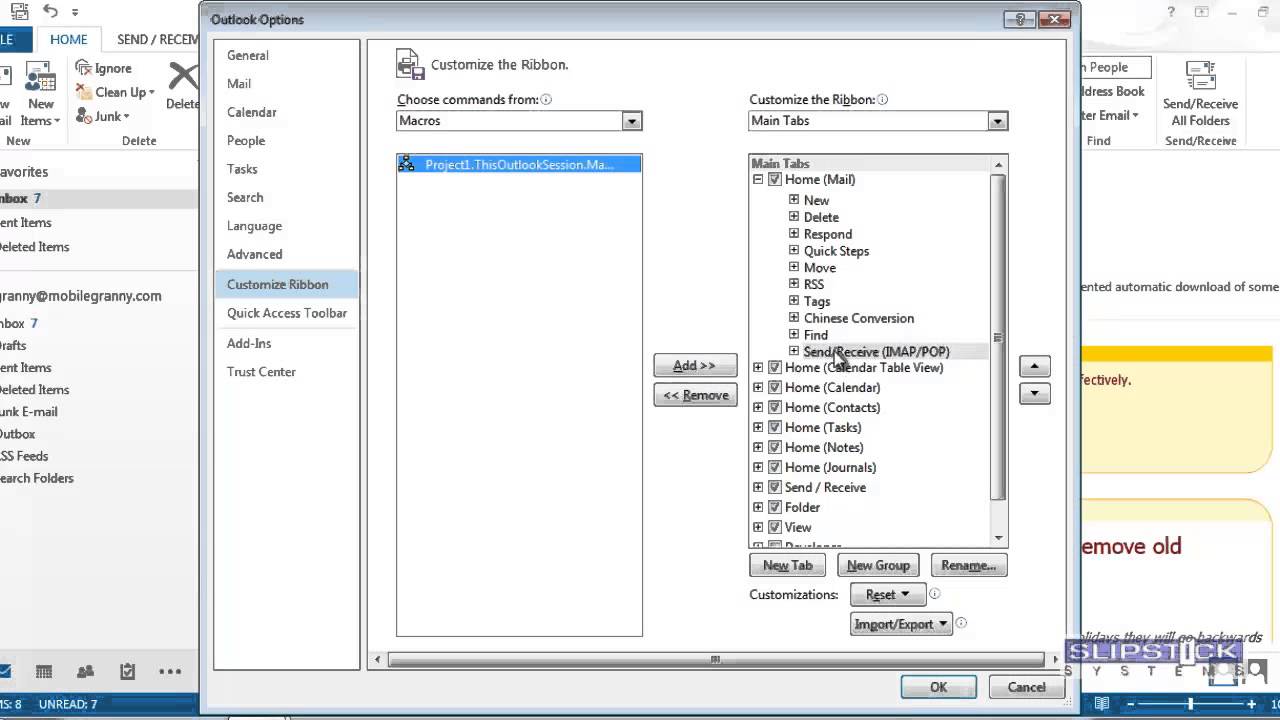The height and width of the screenshot is (720, 1280).
Task: Open Outbox folder in Outlook folder pane
Action: coord(18,434)
